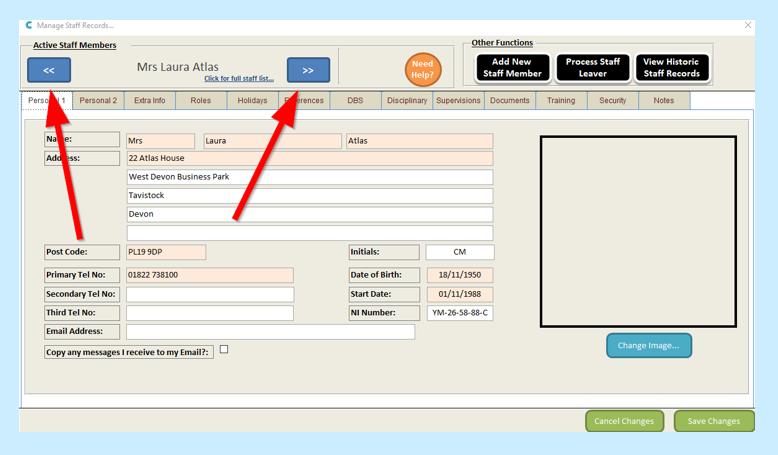The height and width of the screenshot is (455, 778).
Task: Go to previous staff member with << button
Action: 49,70
